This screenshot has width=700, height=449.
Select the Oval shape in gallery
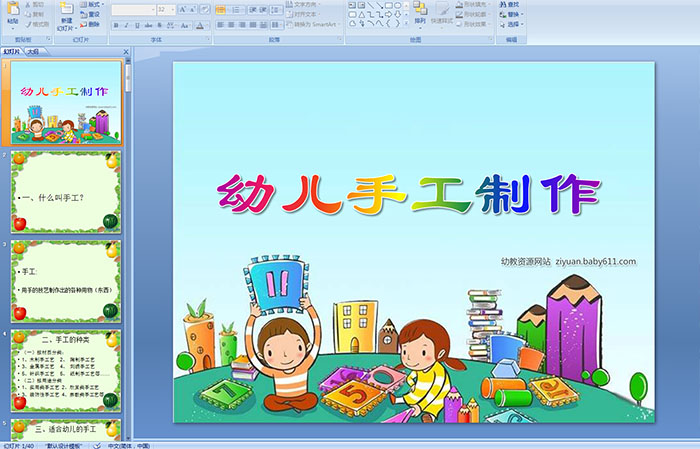(398, 5)
